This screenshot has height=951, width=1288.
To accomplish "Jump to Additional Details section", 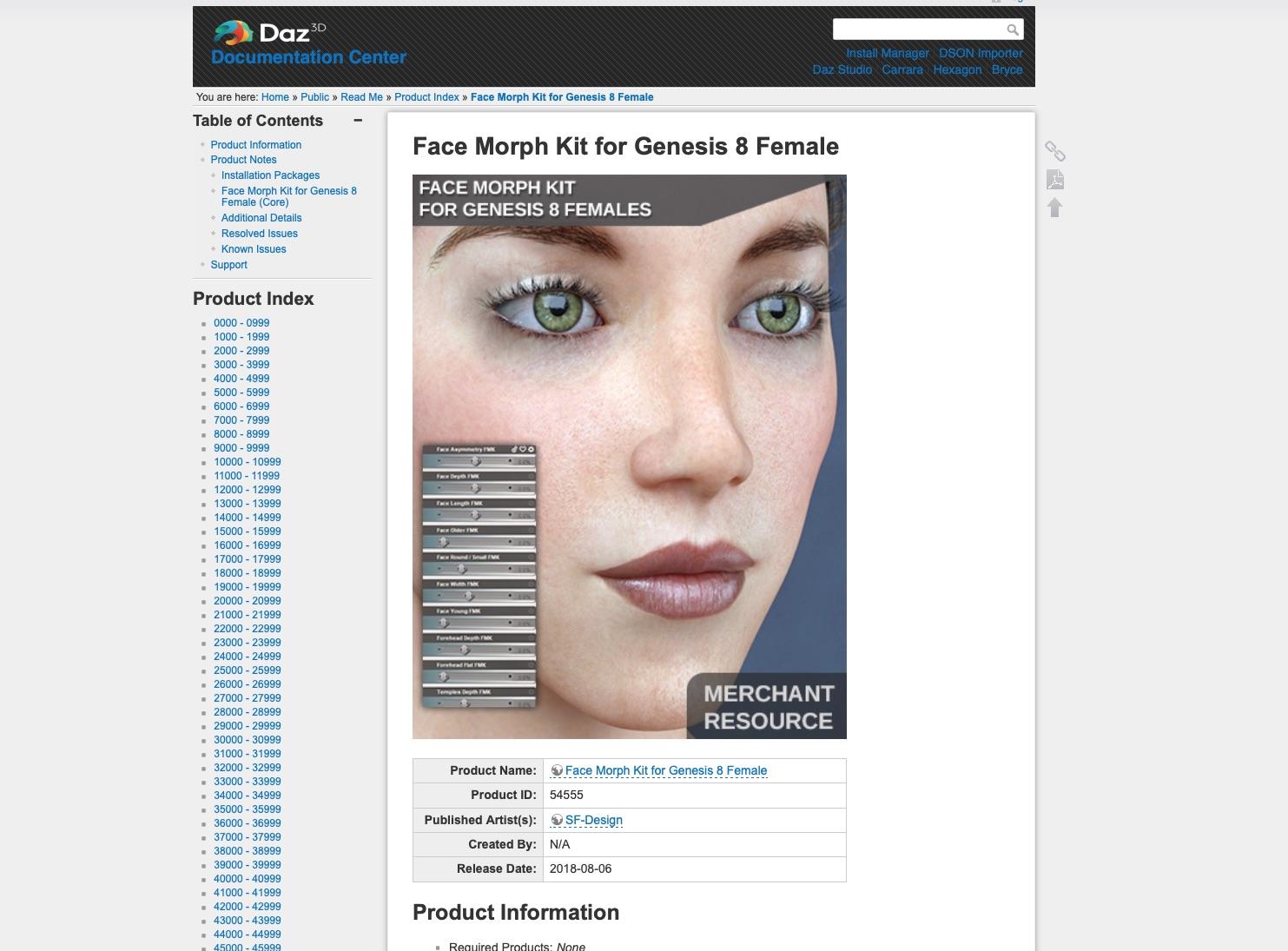I will coord(261,218).
